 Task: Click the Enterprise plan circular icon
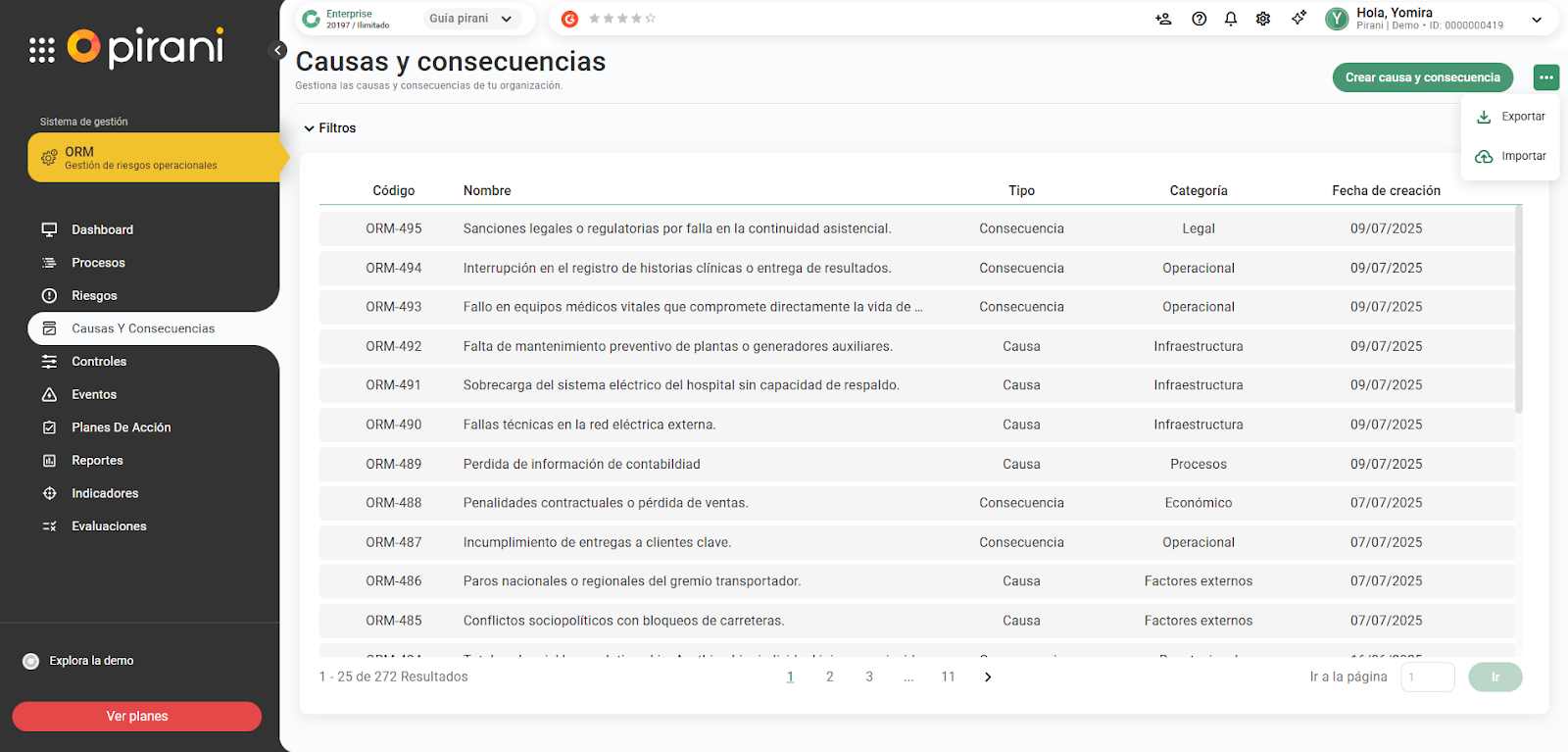coord(312,19)
